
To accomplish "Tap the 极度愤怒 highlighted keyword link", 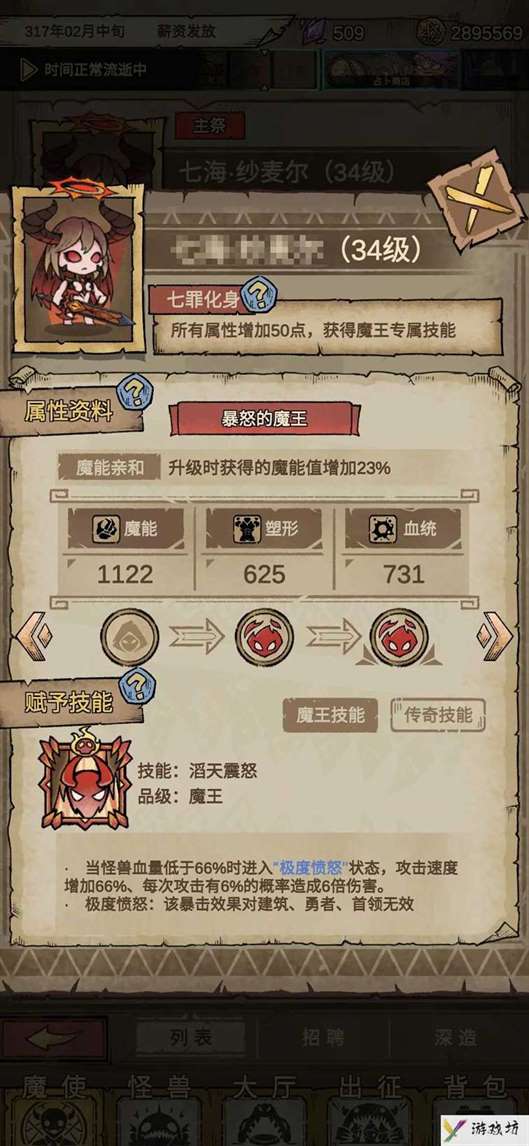I will (311, 868).
